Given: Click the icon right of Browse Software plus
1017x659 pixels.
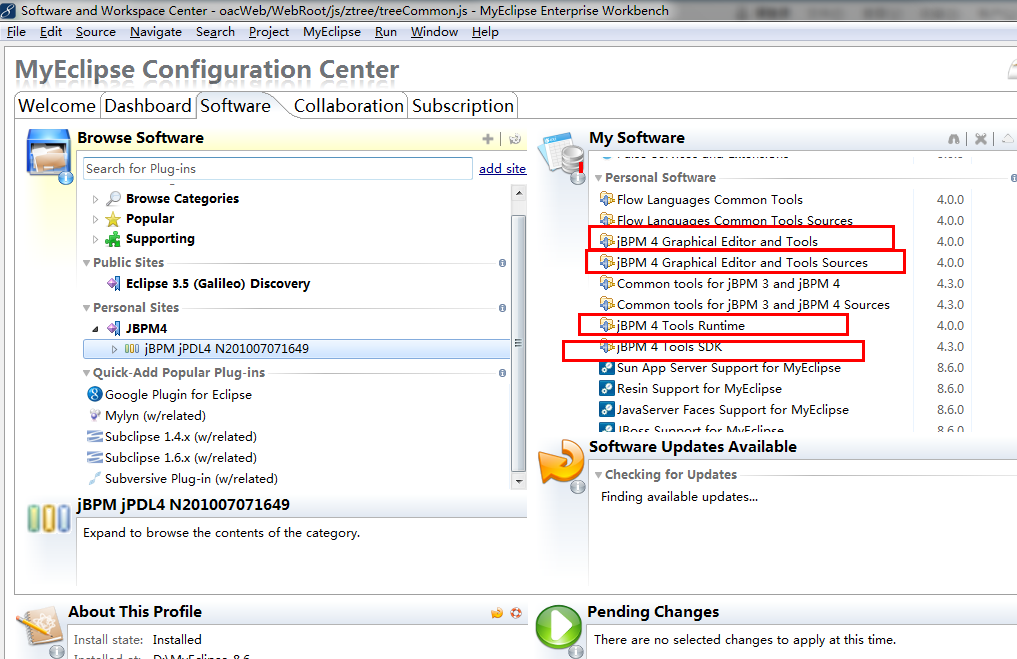Looking at the screenshot, I should (515, 139).
